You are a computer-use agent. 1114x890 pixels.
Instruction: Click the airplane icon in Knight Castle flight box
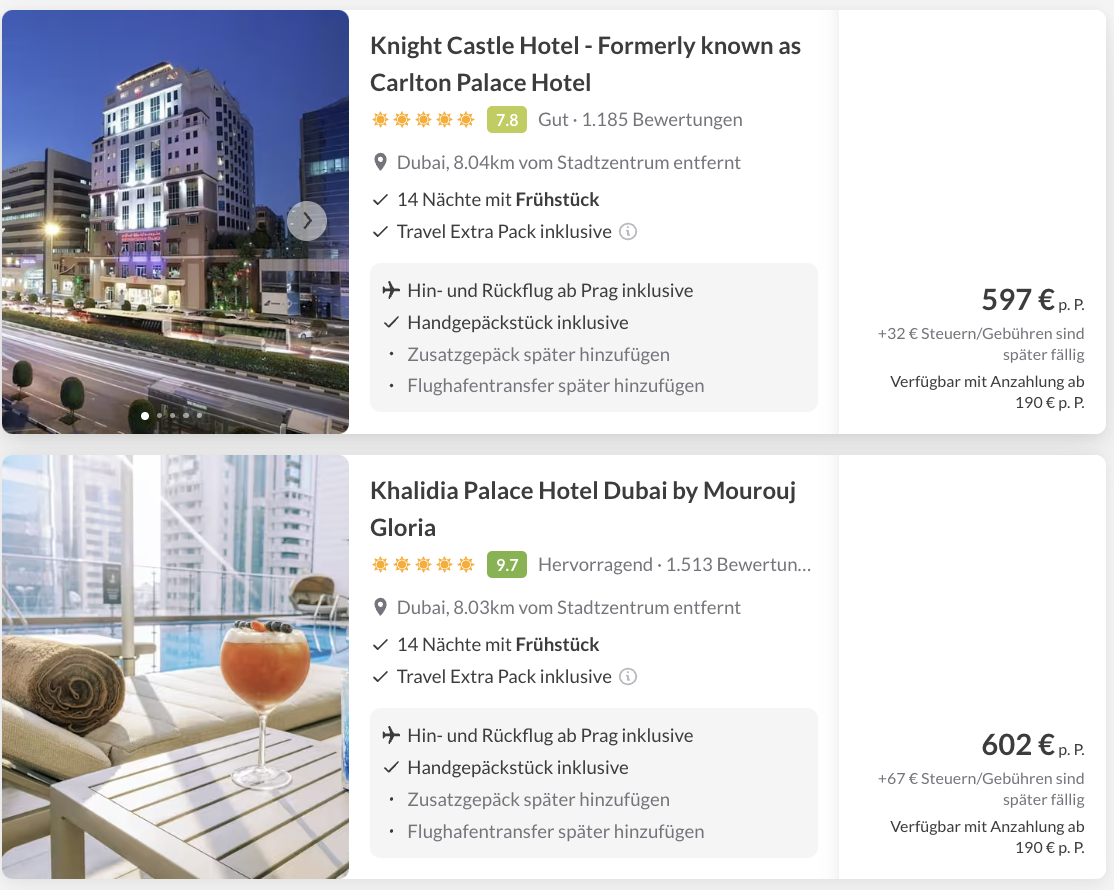tap(391, 290)
